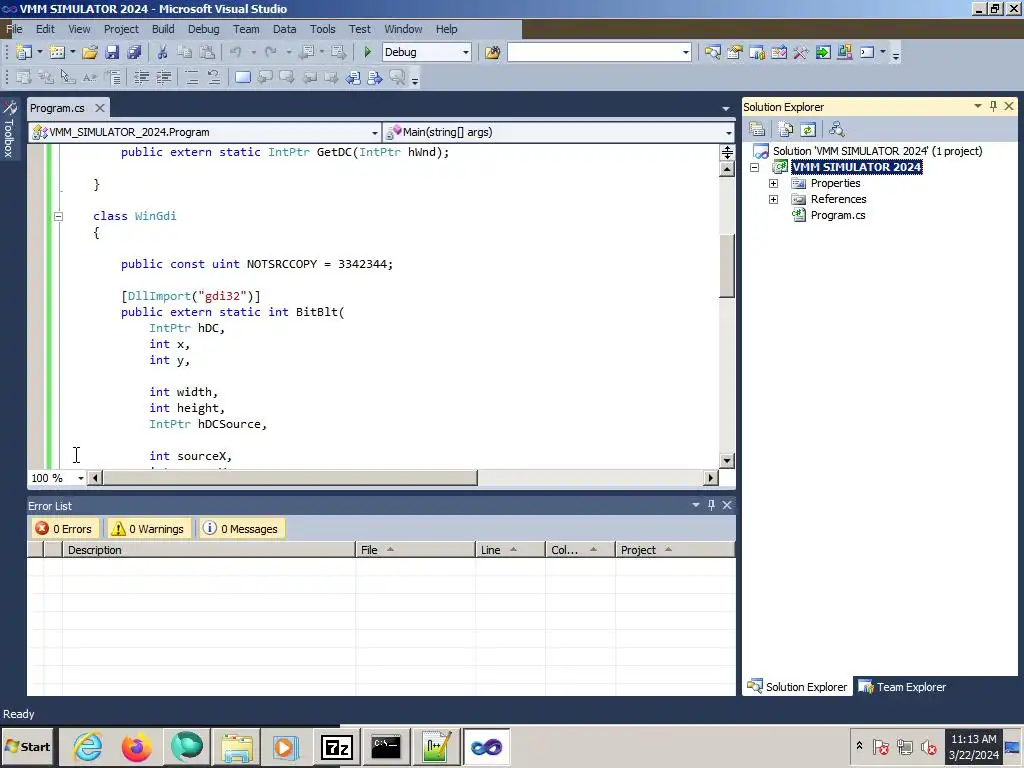This screenshot has height=768, width=1024.
Task: Open Solution Explorer from the main toolbar
Action: (712, 52)
